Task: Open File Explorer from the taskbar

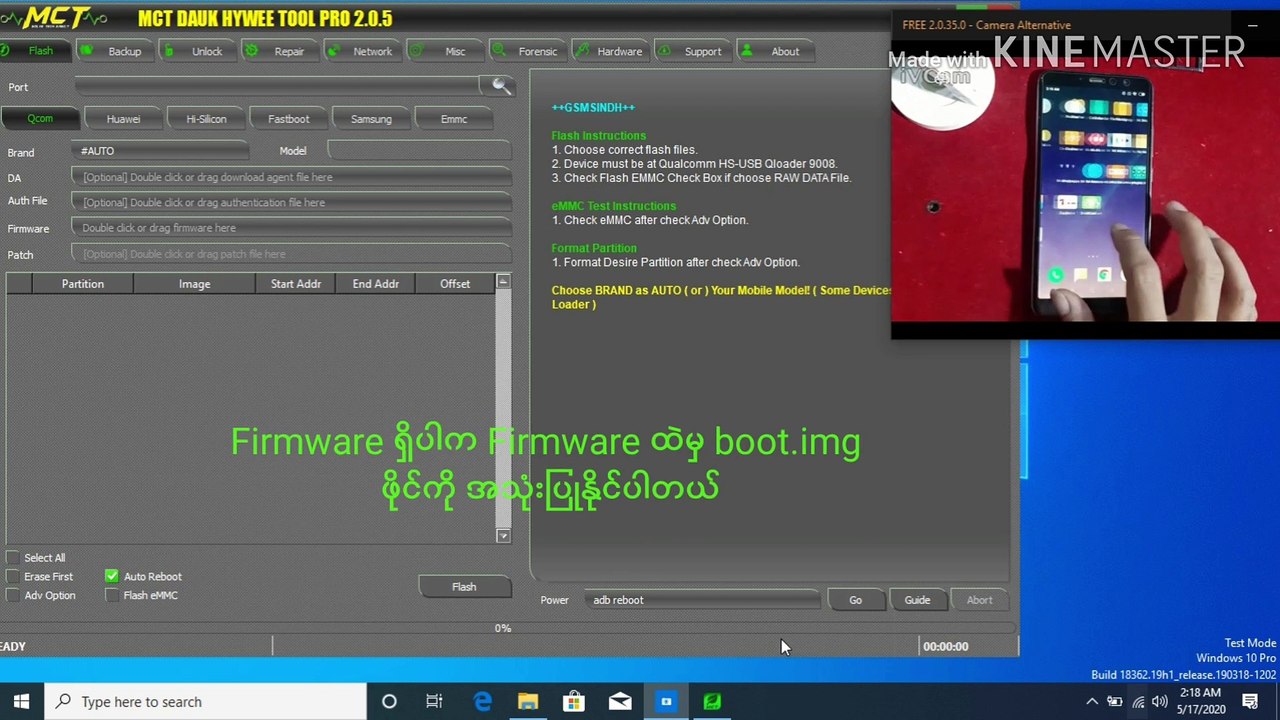Action: (x=528, y=702)
